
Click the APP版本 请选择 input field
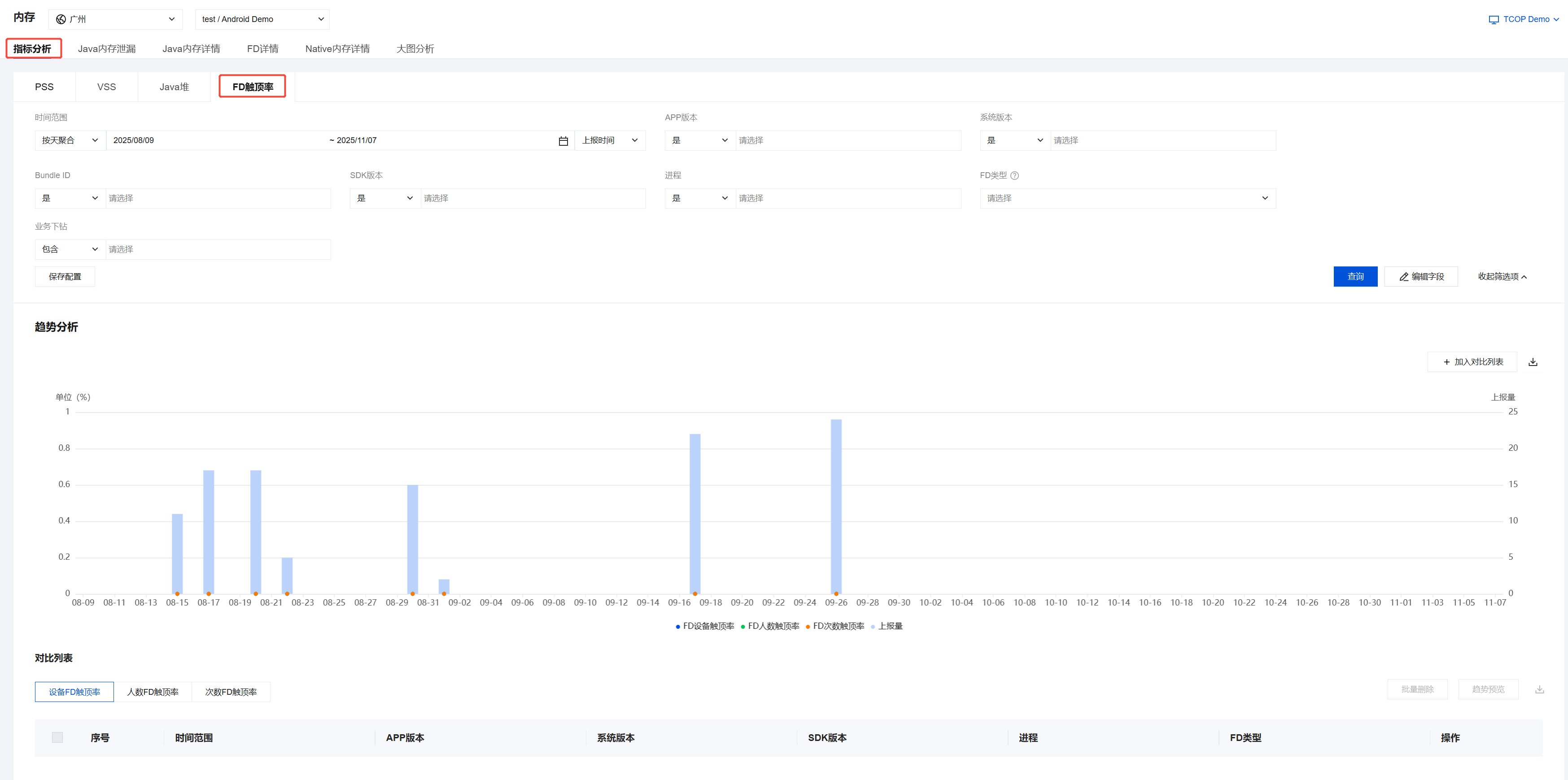click(x=847, y=140)
